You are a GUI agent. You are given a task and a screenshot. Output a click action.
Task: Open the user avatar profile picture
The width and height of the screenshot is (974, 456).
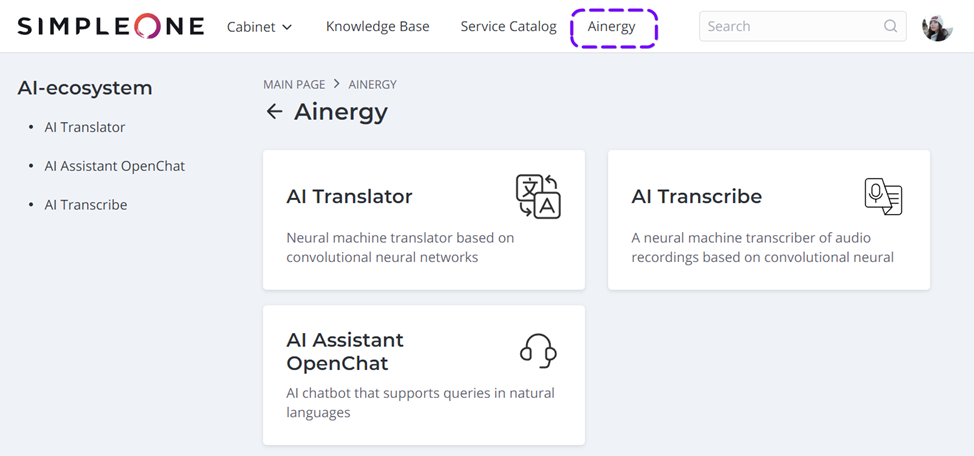point(937,27)
